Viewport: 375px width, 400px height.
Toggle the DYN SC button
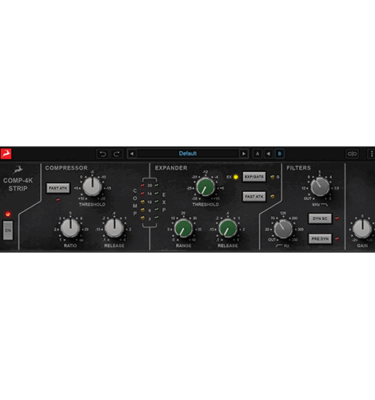[x=320, y=219]
